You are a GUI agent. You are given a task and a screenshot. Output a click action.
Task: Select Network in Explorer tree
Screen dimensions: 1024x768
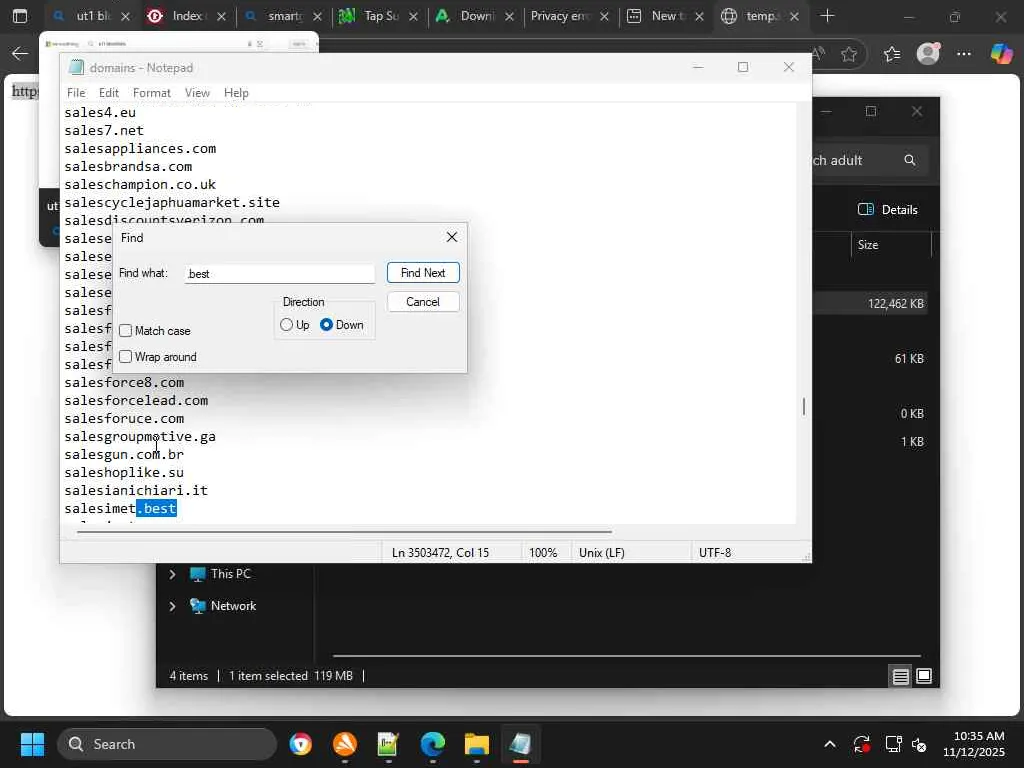223,606
